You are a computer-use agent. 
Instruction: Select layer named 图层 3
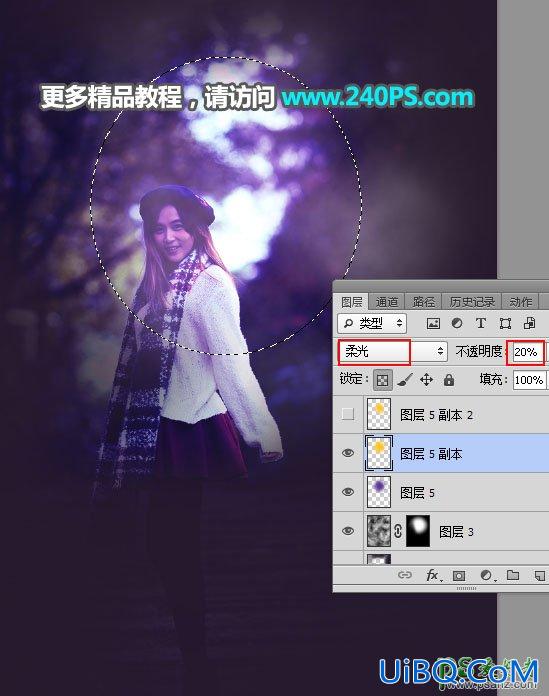point(456,532)
